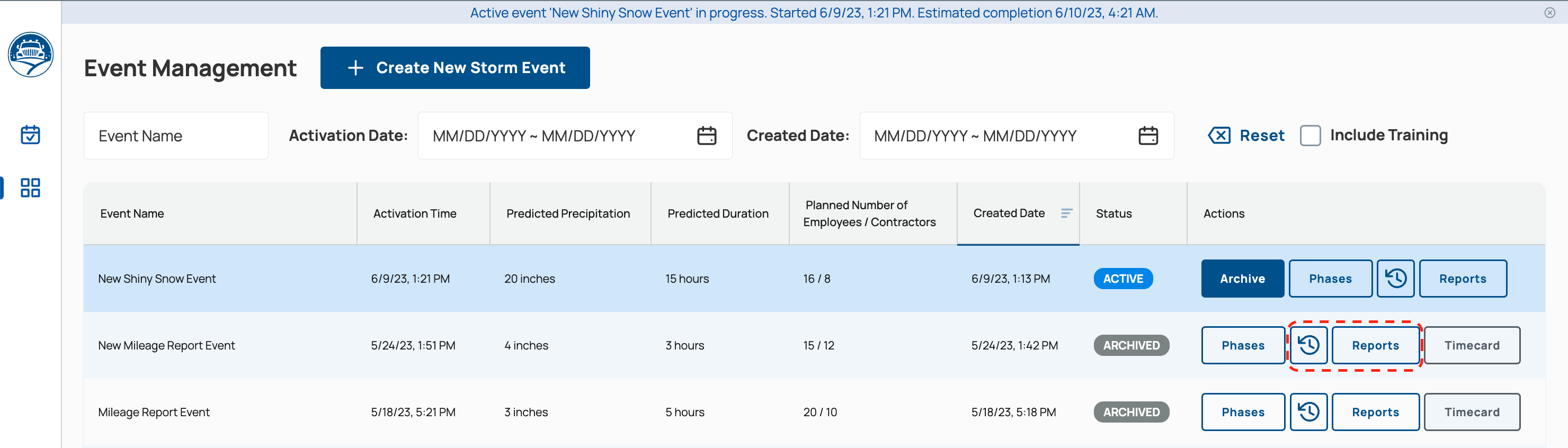Open history for Mileage Report Event
Viewport: 1568px width, 448px height.
1308,412
